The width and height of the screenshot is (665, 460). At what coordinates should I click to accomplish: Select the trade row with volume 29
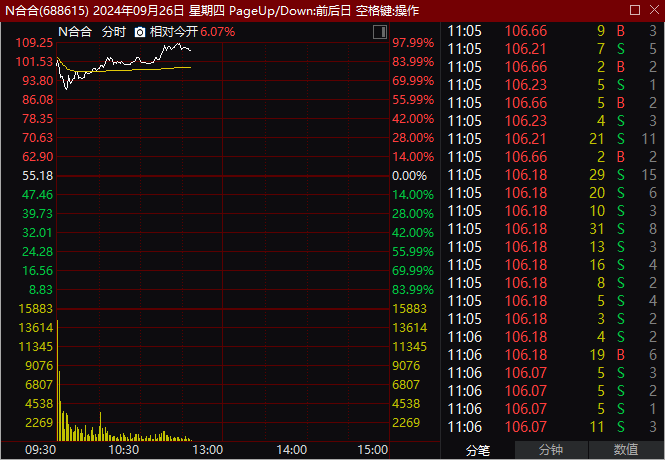[553, 175]
